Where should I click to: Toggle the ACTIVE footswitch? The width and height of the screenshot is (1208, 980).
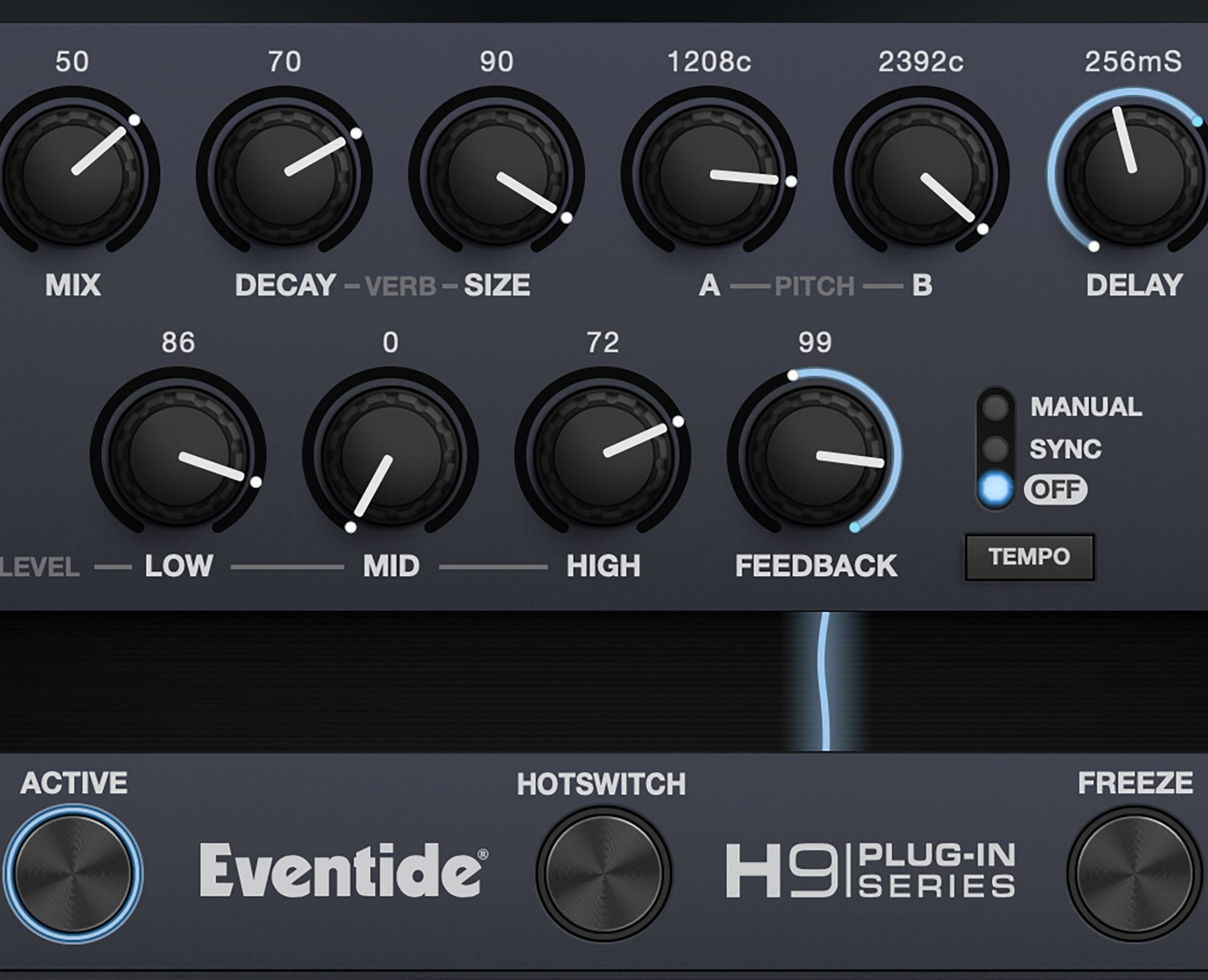(x=74, y=872)
